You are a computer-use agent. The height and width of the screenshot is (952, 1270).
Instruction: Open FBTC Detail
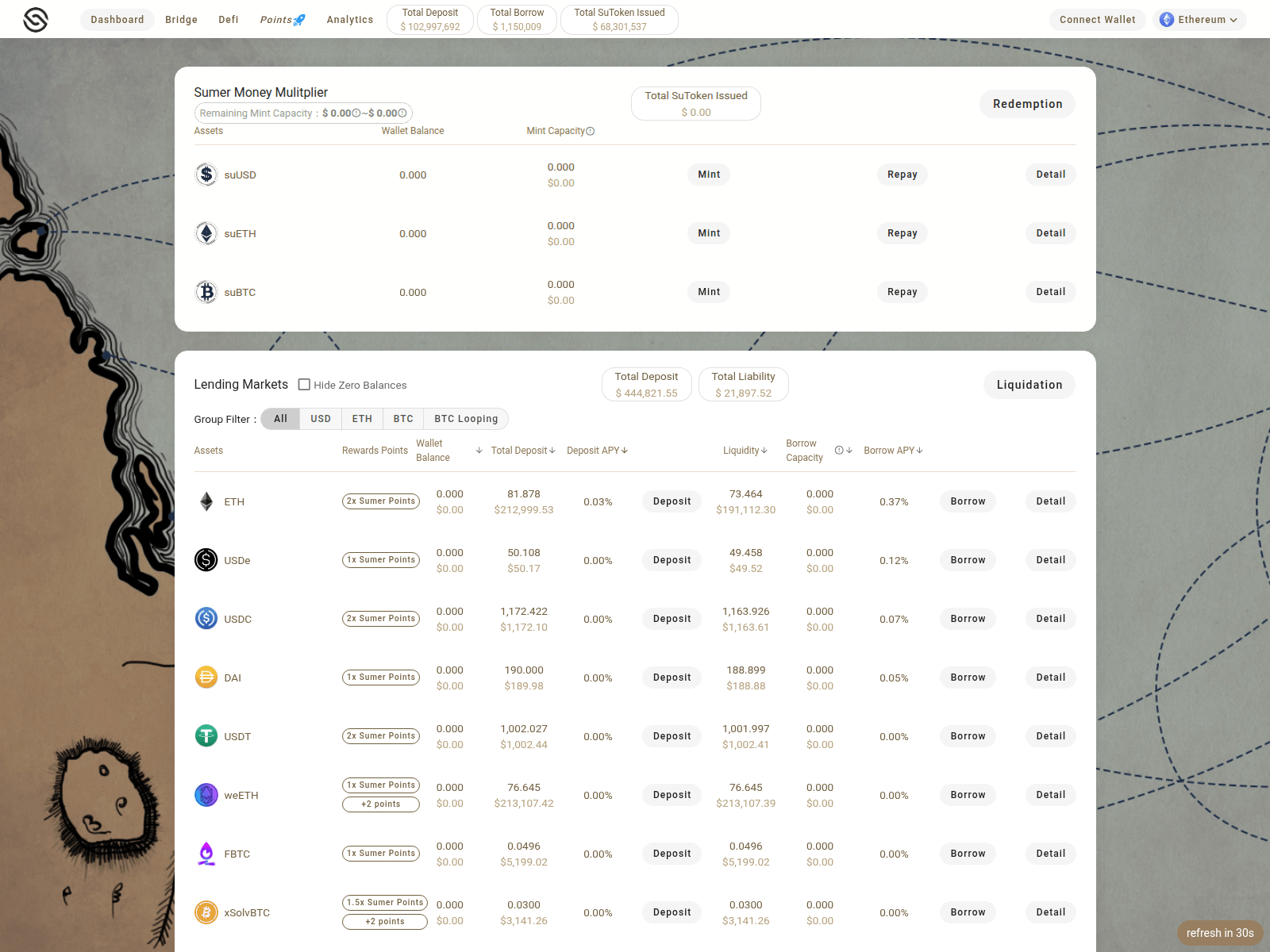[x=1051, y=854]
